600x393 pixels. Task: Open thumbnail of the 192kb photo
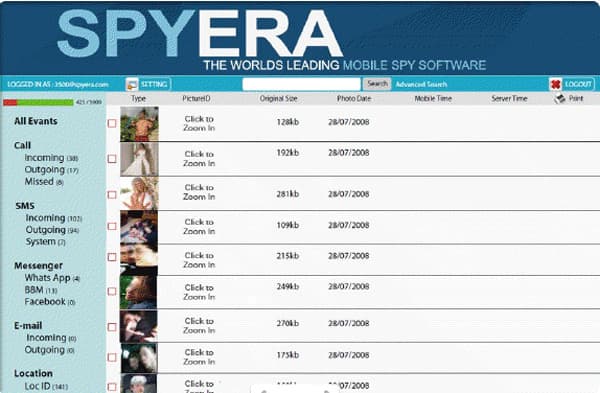(139, 159)
